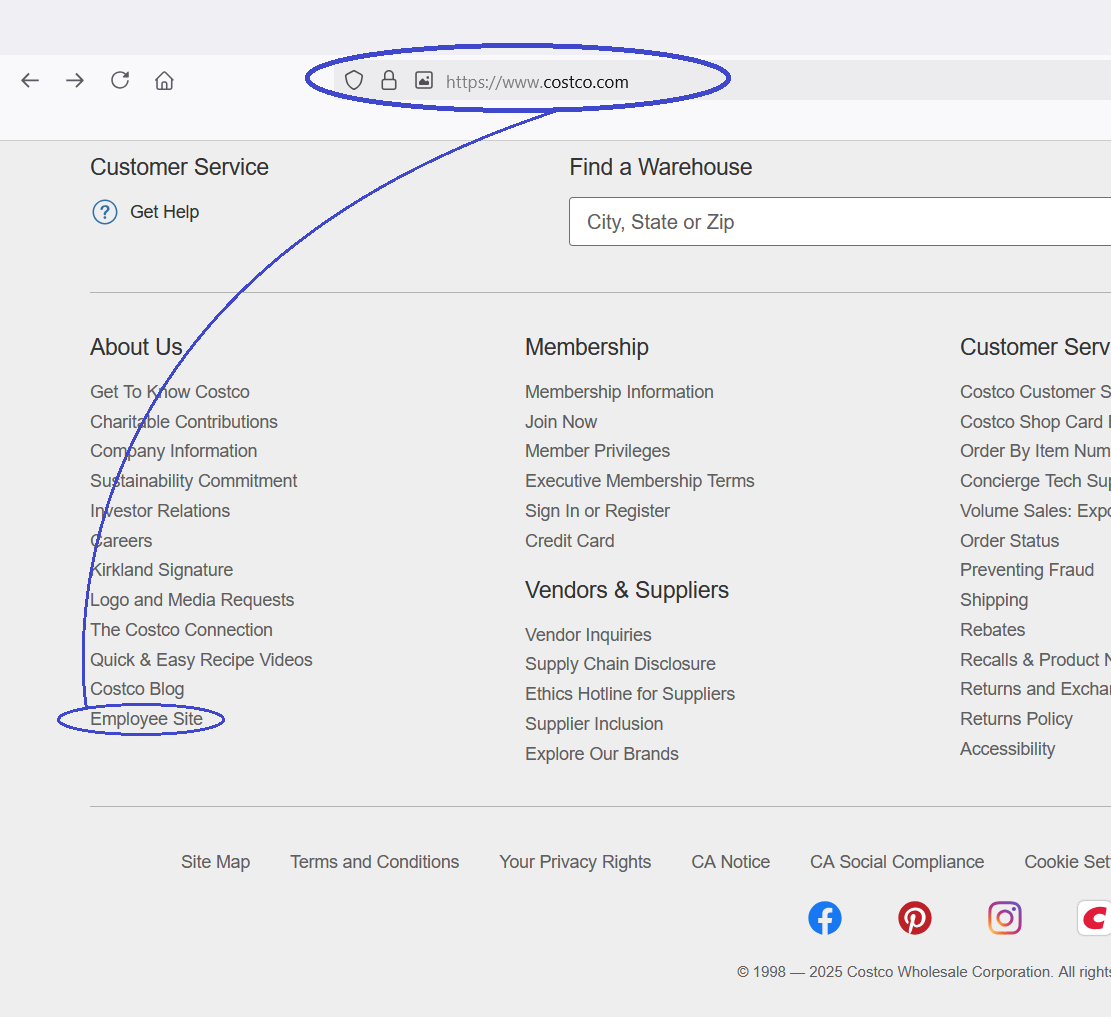Open Investor Relations link
Viewport: 1111px width, 1017px height.
[x=160, y=511]
